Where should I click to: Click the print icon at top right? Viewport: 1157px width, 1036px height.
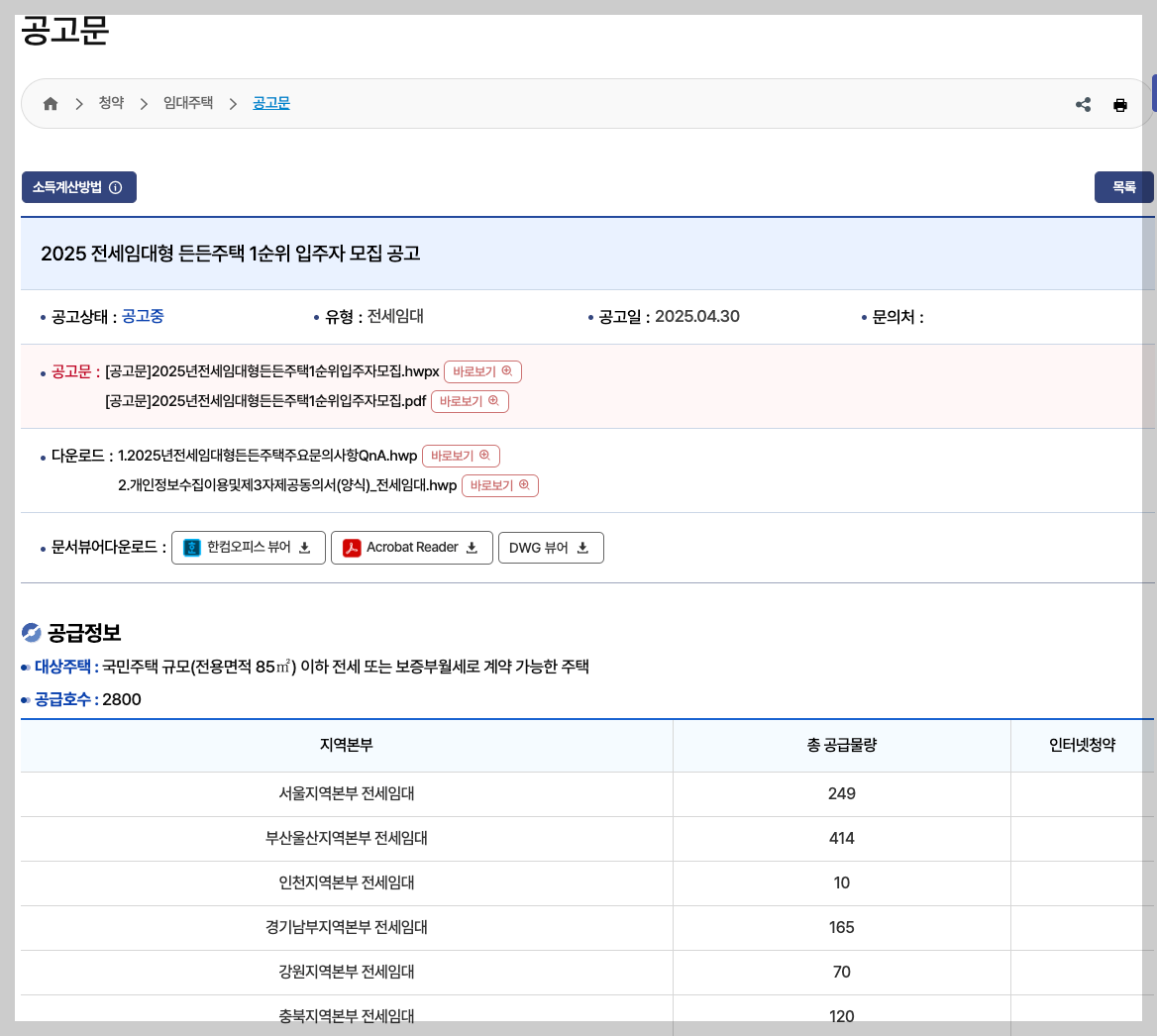coord(1120,104)
